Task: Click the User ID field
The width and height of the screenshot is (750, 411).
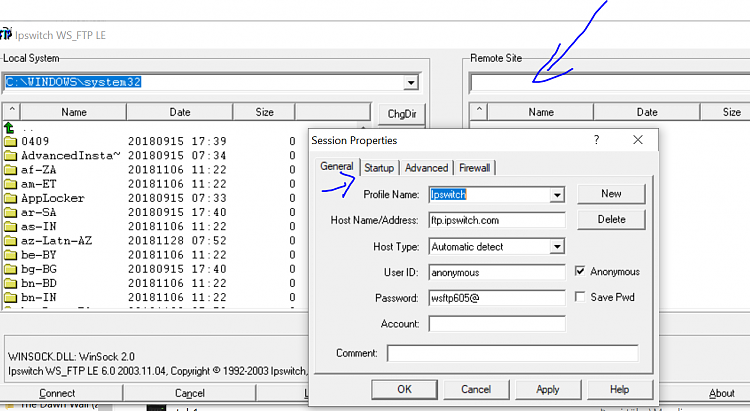Action: click(497, 272)
